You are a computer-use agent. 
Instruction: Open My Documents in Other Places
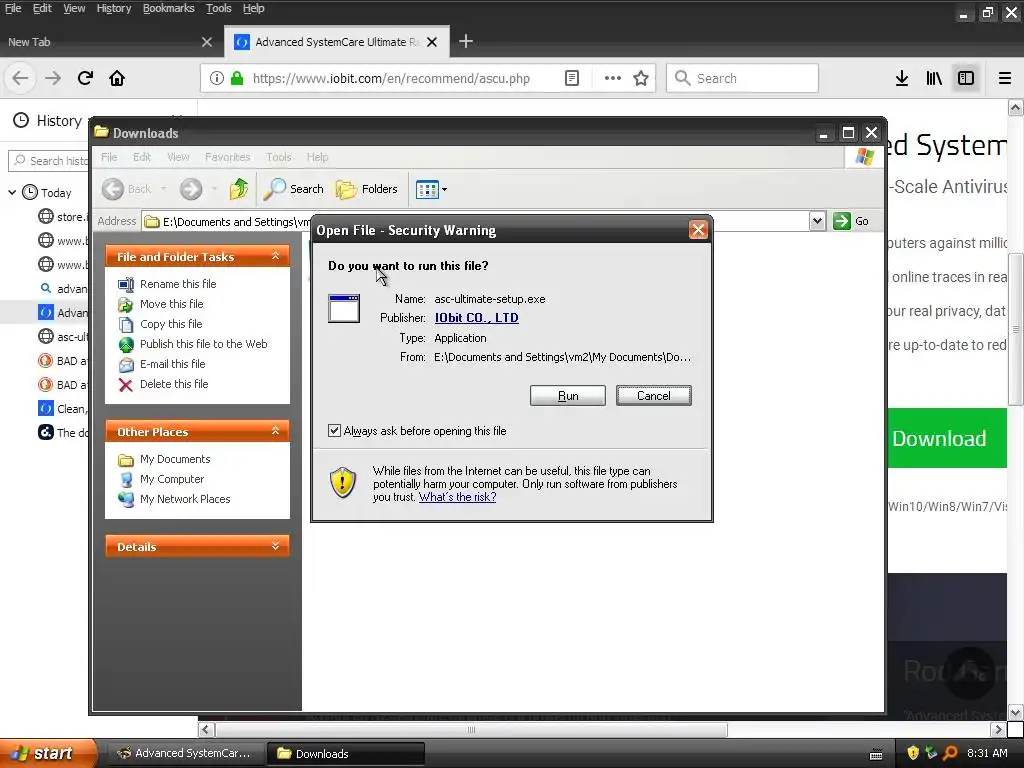pos(175,460)
